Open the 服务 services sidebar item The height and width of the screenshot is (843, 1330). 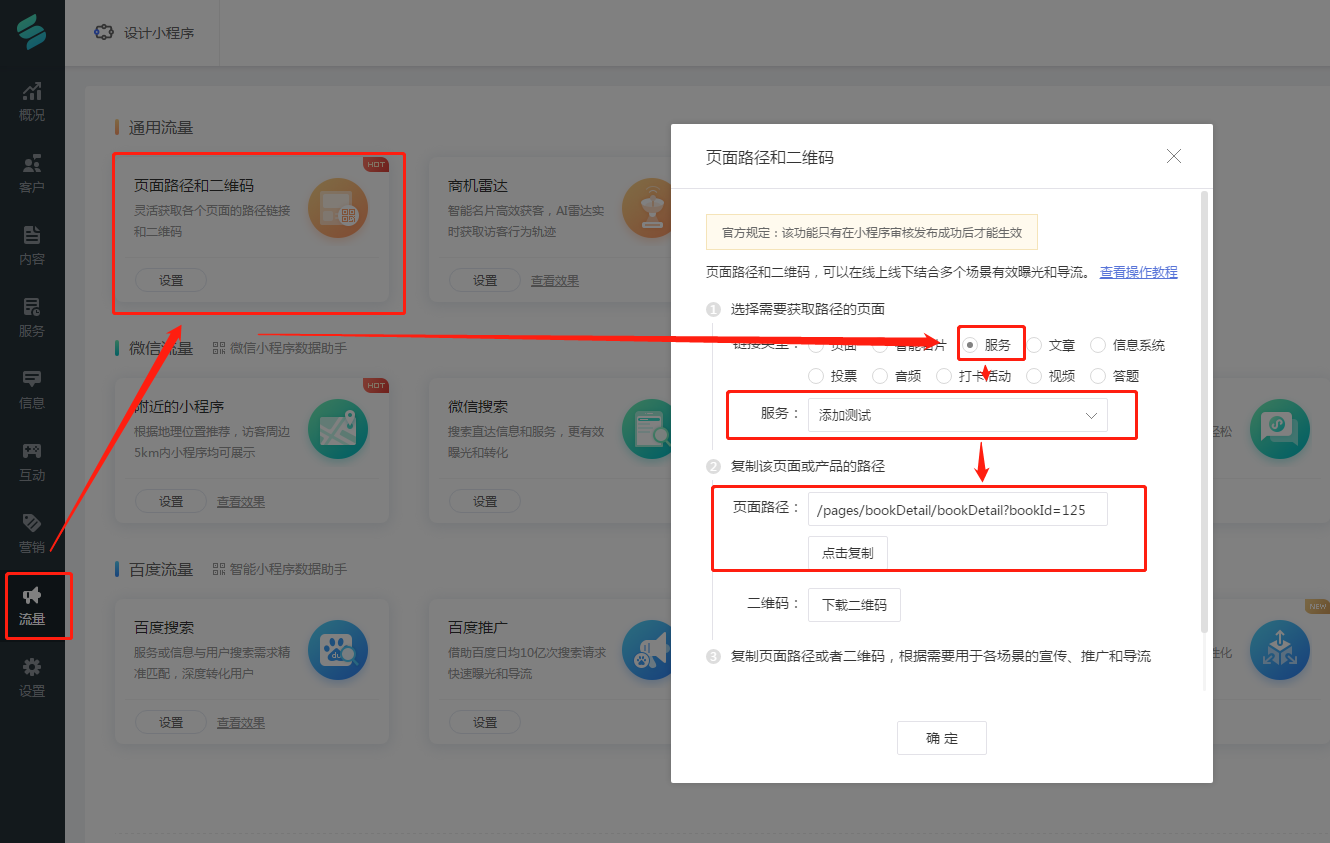click(x=32, y=318)
